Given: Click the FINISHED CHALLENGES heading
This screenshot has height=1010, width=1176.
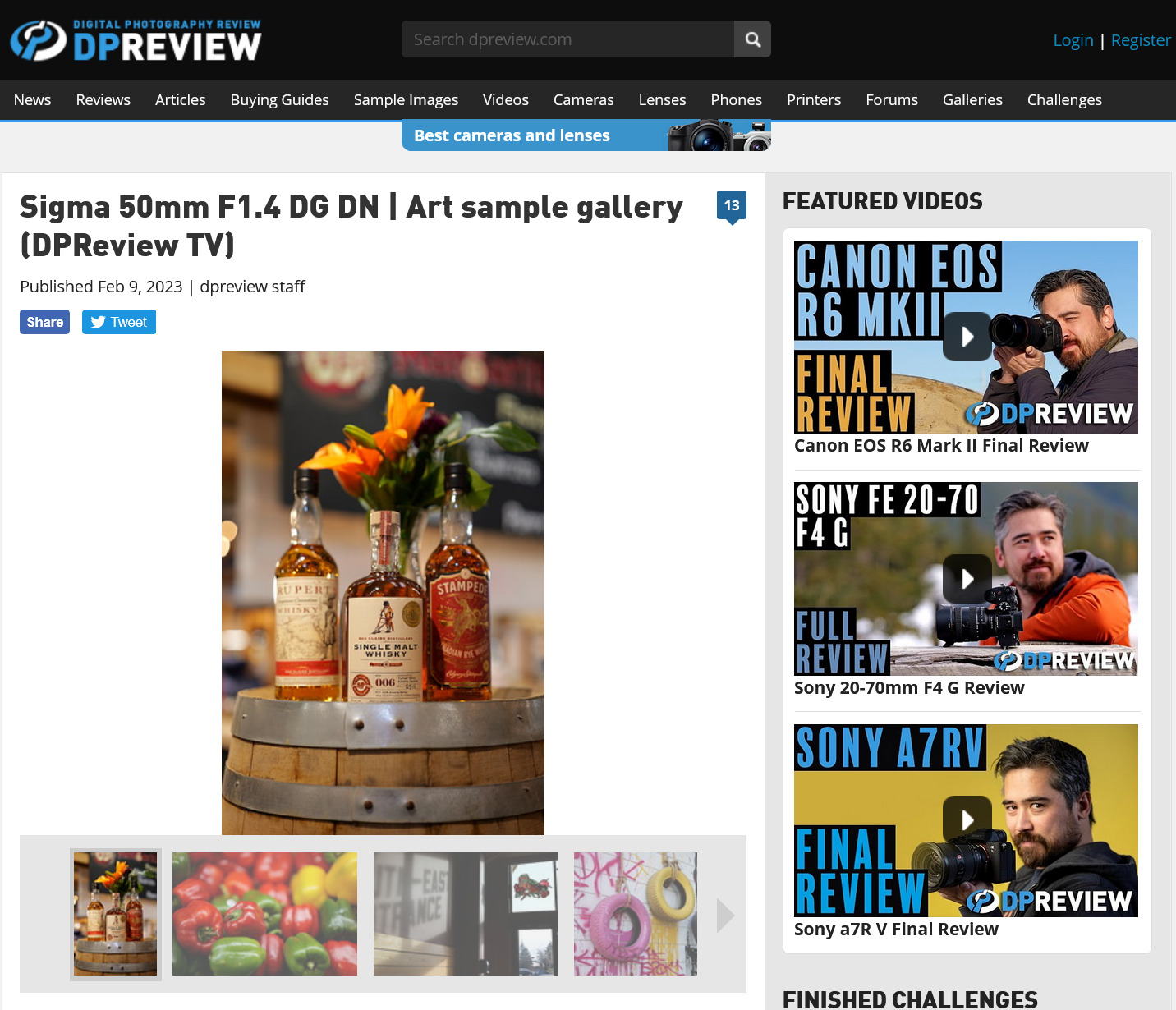Looking at the screenshot, I should coord(910,999).
